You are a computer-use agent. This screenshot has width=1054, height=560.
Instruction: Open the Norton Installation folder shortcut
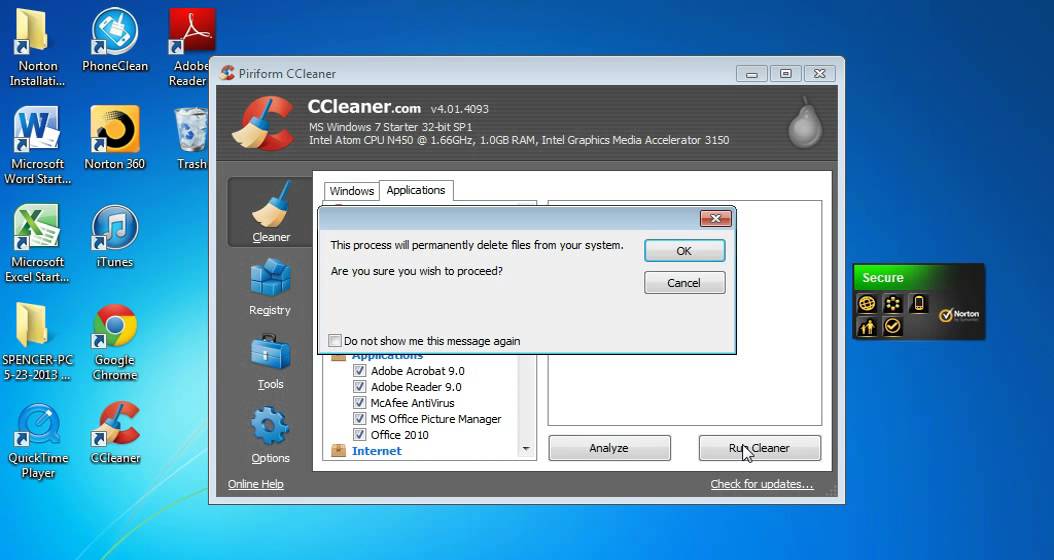(37, 48)
